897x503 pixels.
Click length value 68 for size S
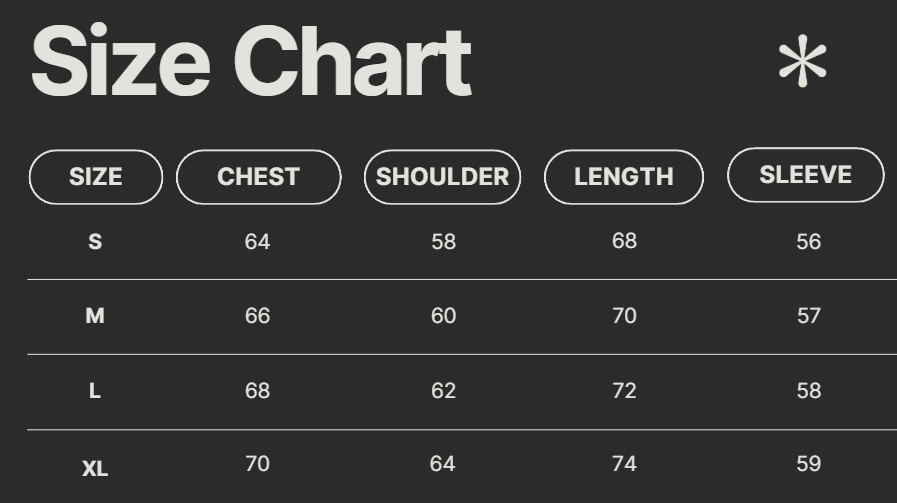pyautogui.click(x=624, y=241)
